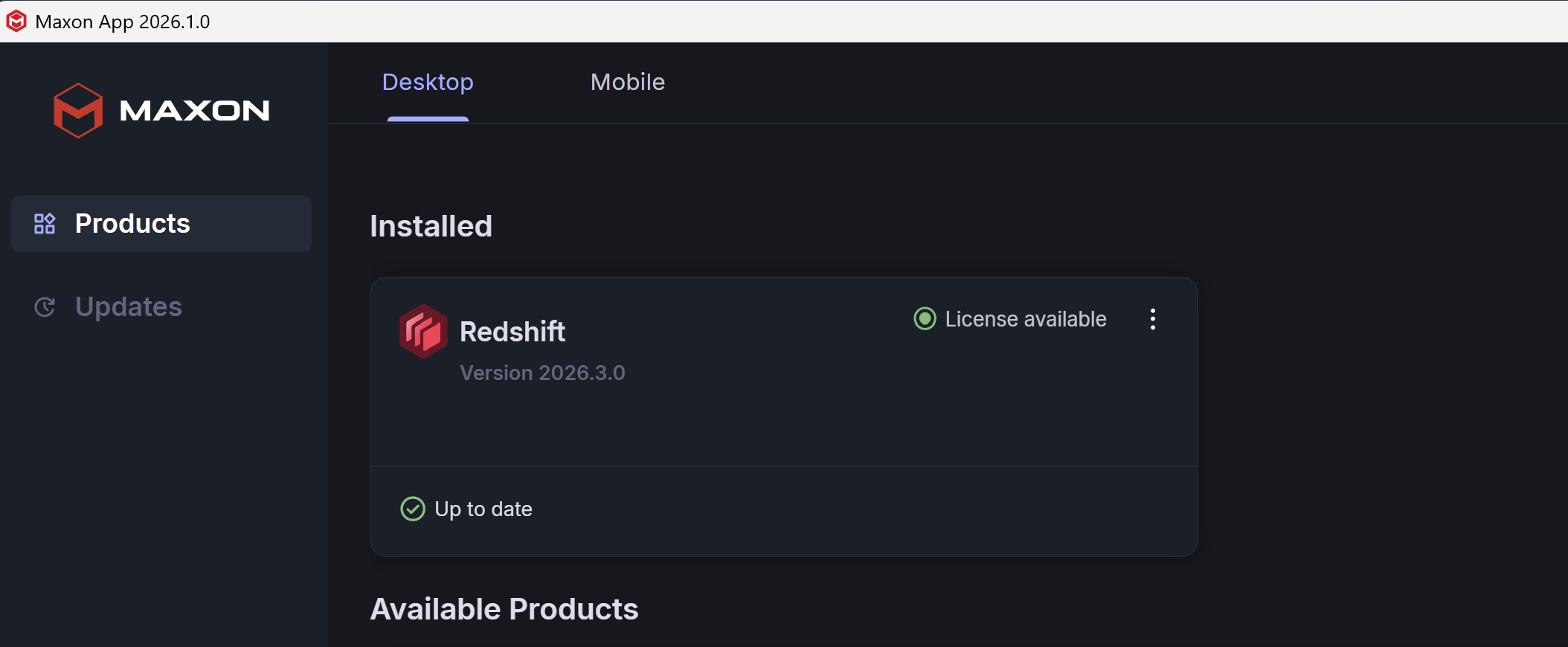Click the License available label
This screenshot has height=647, width=1568.
tap(1026, 319)
